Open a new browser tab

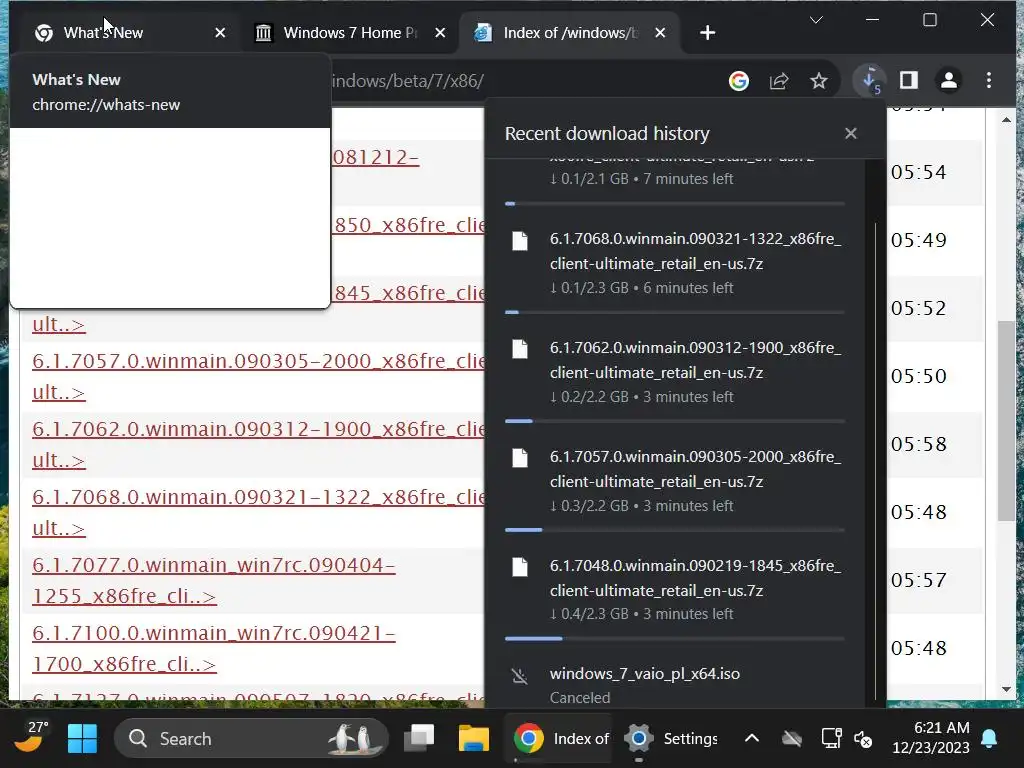(x=707, y=33)
